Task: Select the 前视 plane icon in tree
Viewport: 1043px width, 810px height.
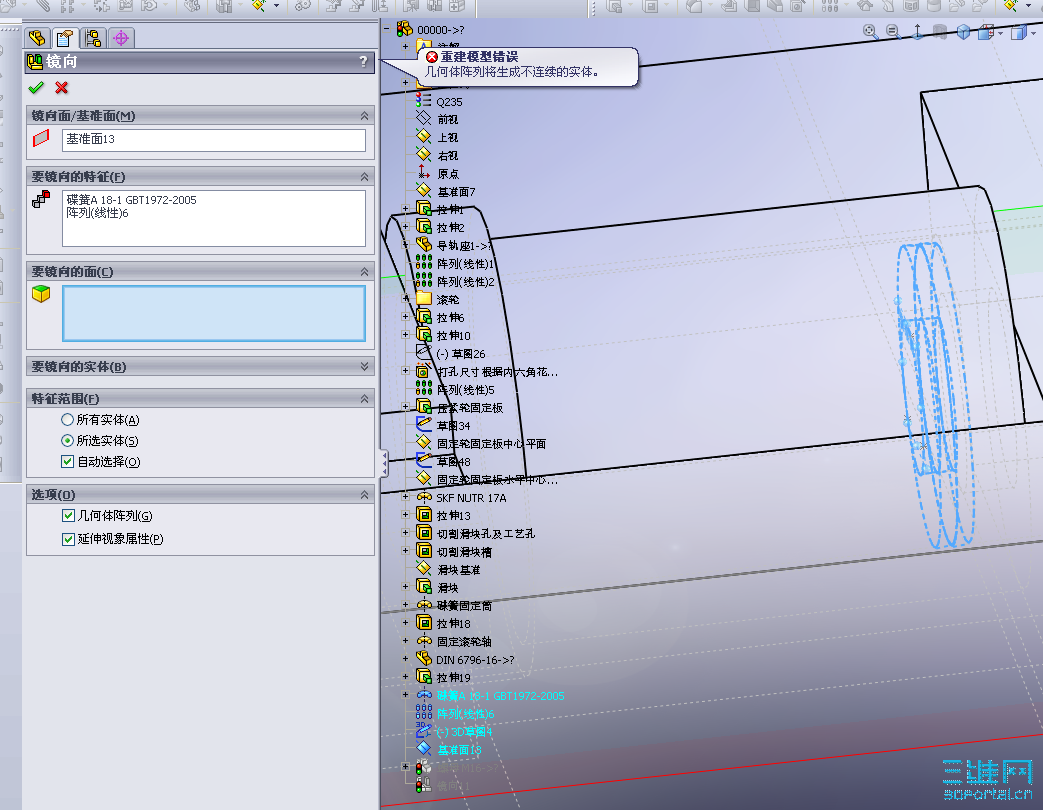Action: 424,118
